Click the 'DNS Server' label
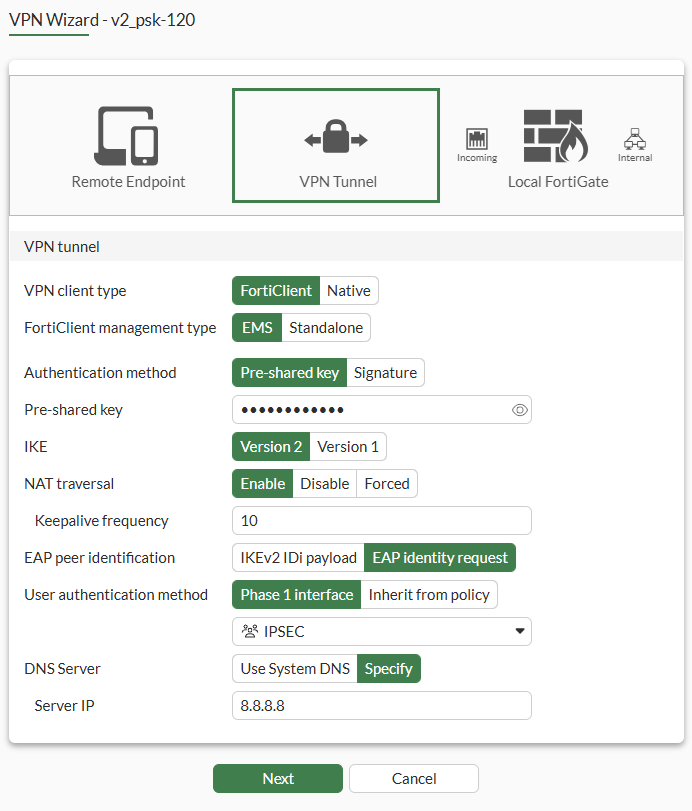The width and height of the screenshot is (692, 811). click(x=62, y=669)
